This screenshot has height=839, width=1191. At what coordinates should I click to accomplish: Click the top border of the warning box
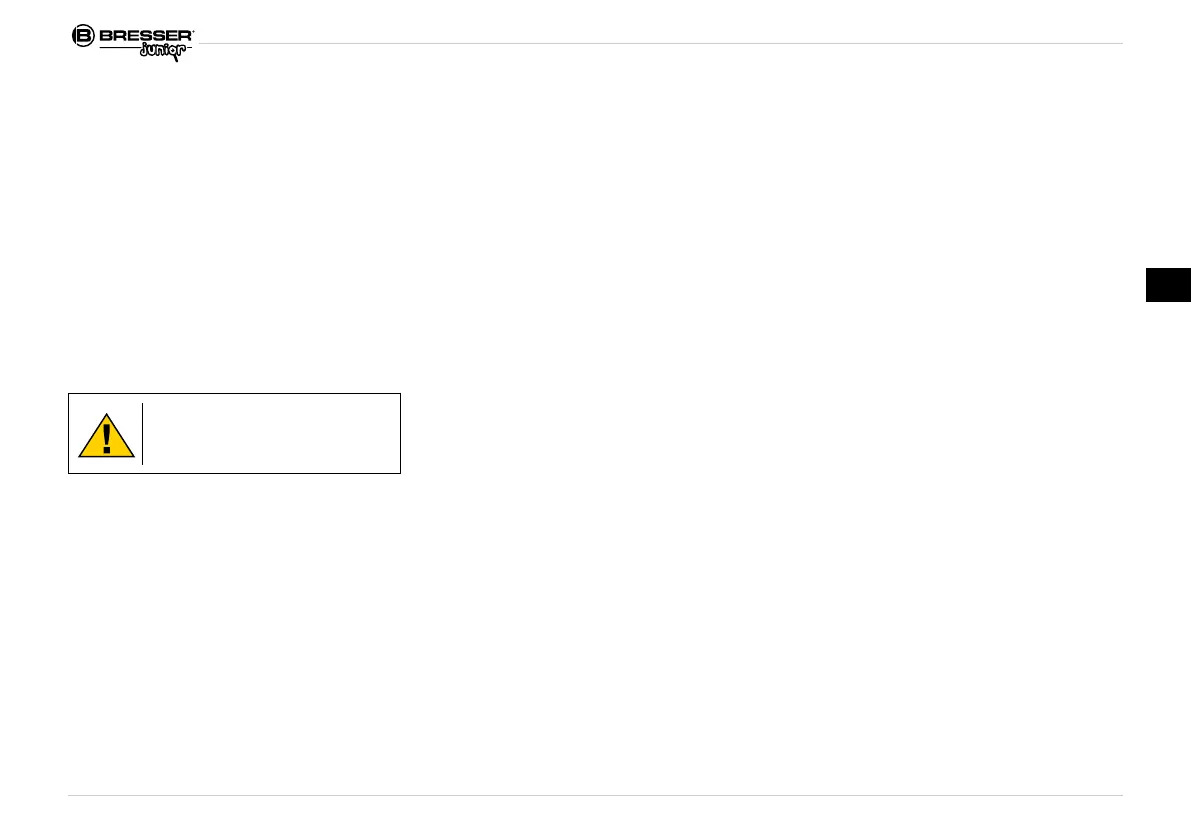[234, 394]
